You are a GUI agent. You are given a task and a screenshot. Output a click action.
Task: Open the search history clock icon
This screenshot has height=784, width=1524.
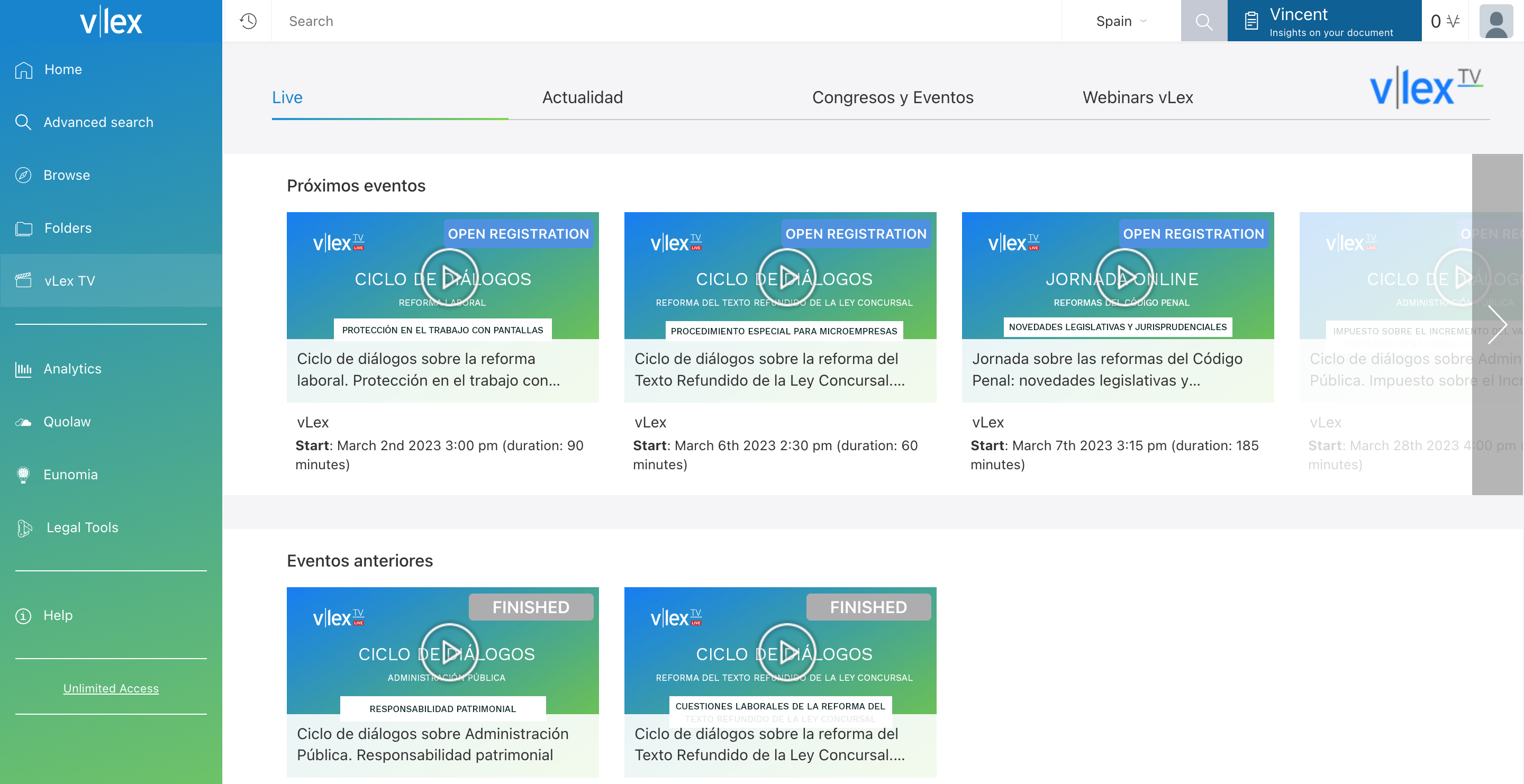coord(248,21)
